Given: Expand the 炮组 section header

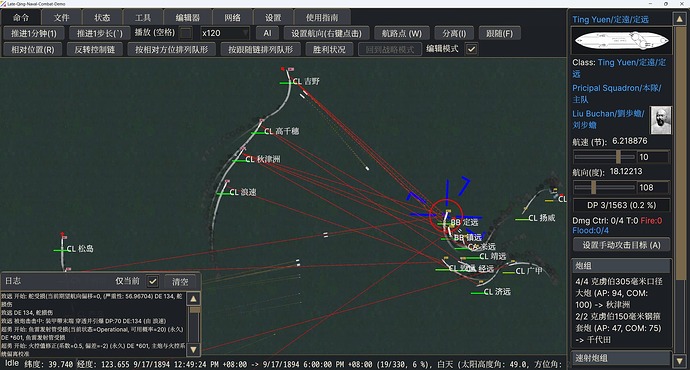Looking at the screenshot, I should (621, 265).
